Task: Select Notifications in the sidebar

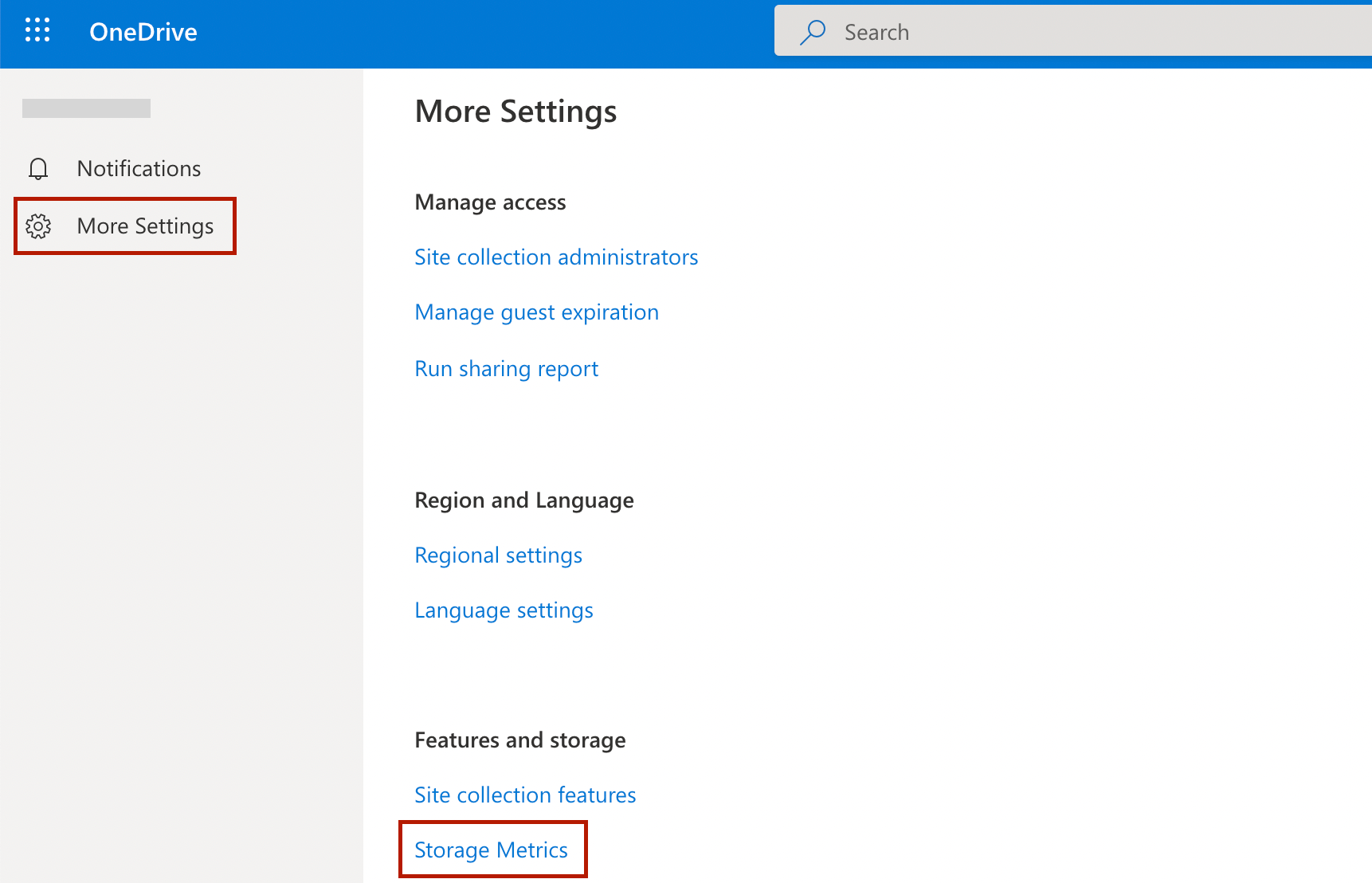Action: tap(139, 168)
